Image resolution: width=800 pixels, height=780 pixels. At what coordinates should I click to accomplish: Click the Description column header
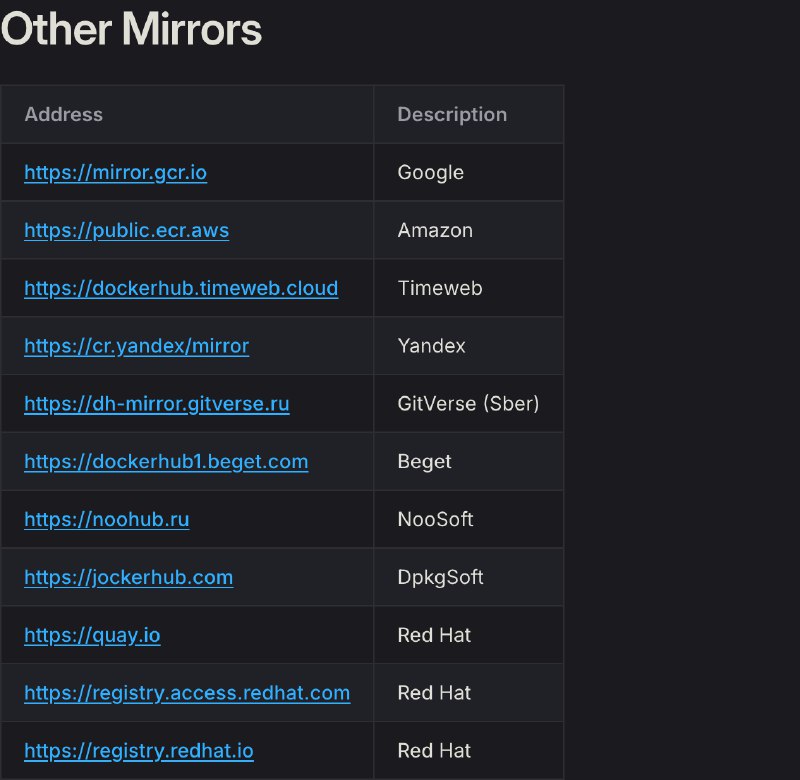(452, 114)
